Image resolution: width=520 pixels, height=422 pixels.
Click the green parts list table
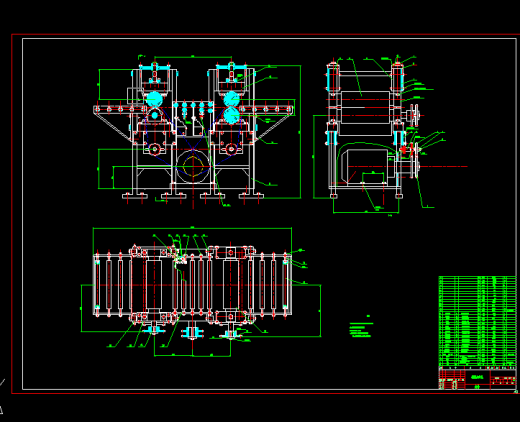(x=477, y=321)
